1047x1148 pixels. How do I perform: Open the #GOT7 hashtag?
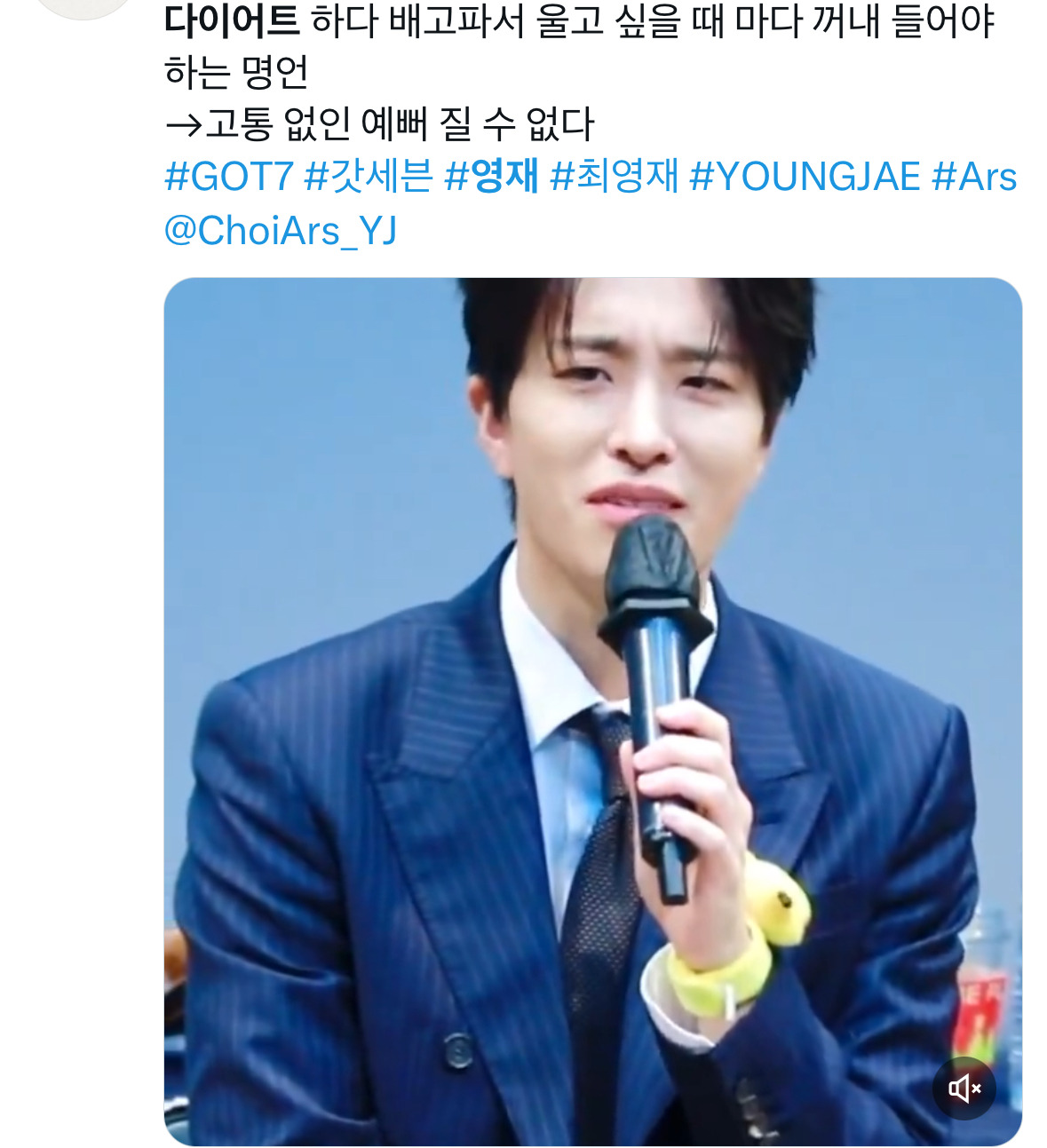(x=229, y=177)
